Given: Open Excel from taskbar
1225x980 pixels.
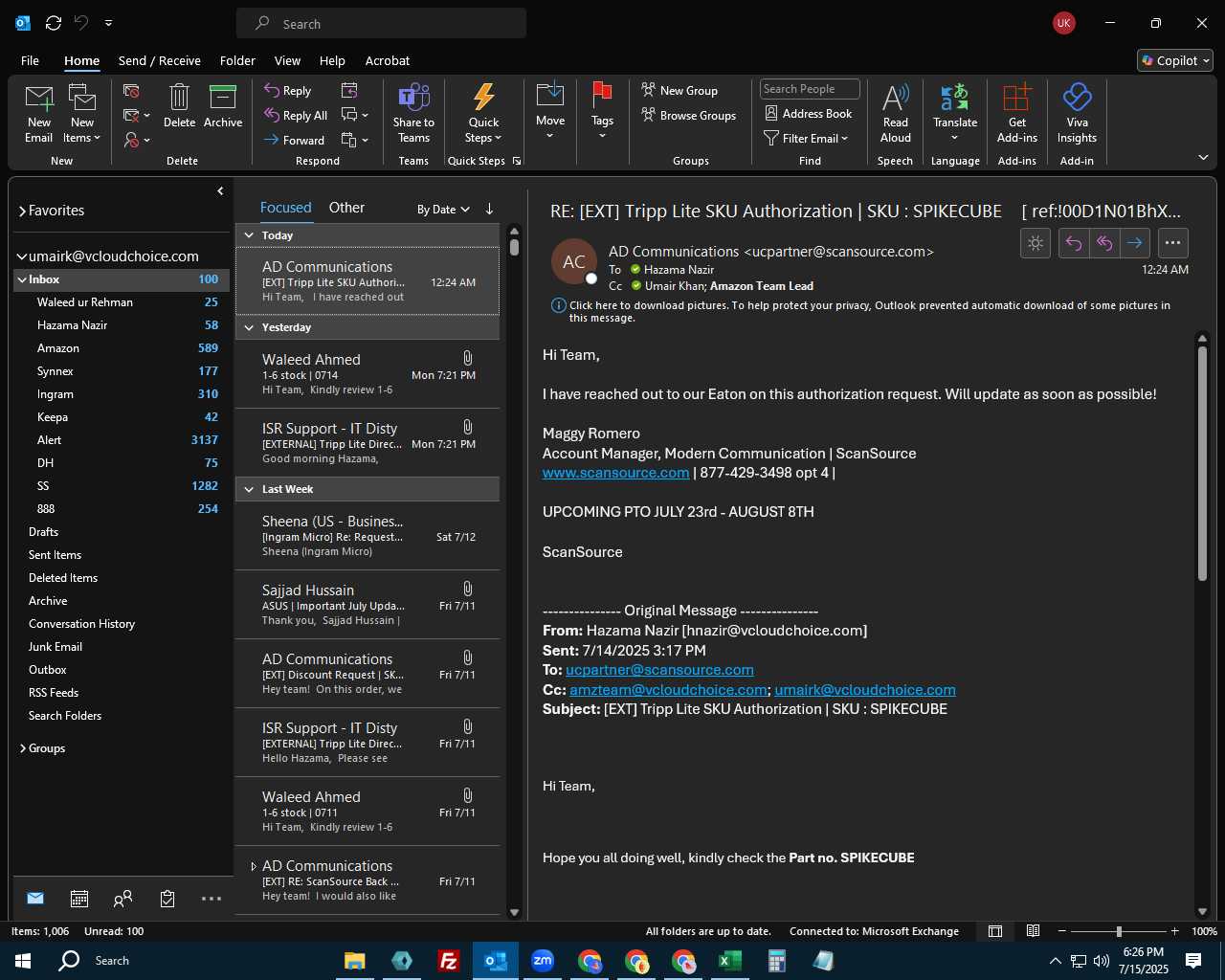Looking at the screenshot, I should pyautogui.click(x=730, y=961).
